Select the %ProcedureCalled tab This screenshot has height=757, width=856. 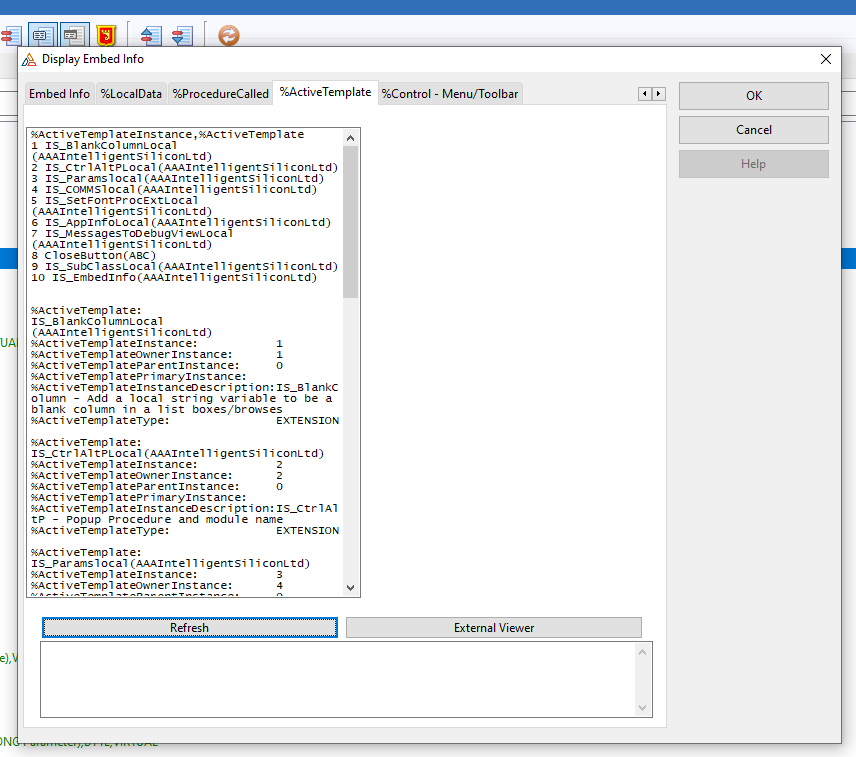coord(220,94)
